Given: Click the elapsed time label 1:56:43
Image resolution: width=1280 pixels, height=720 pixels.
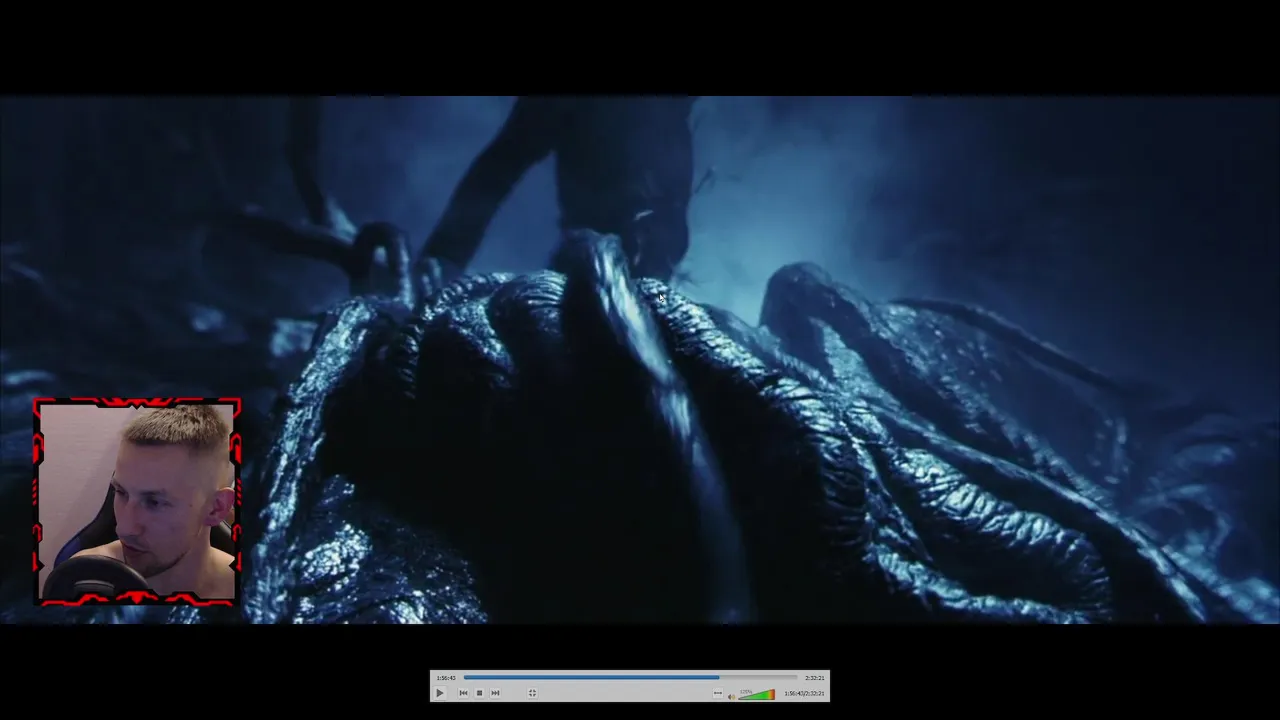Looking at the screenshot, I should point(446,678).
